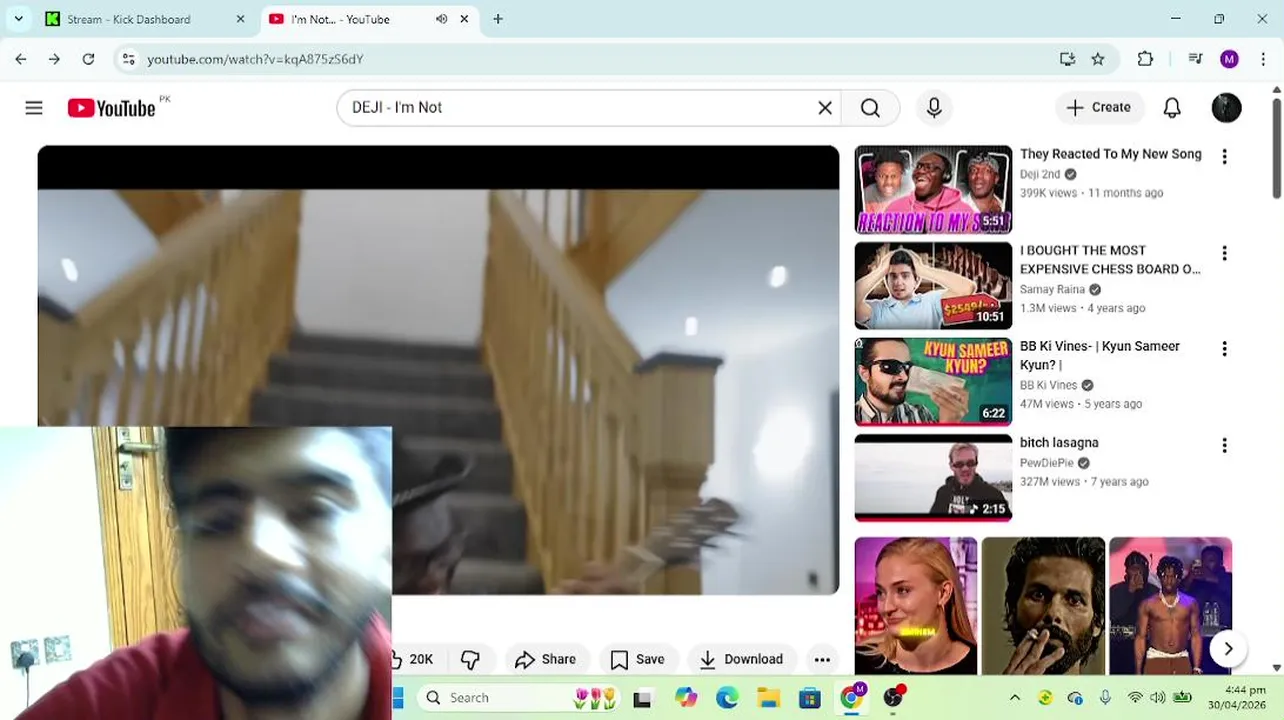The image size is (1284, 720).
Task: Open Kyun Sameer Kyun video thumbnail
Action: pyautogui.click(x=933, y=382)
